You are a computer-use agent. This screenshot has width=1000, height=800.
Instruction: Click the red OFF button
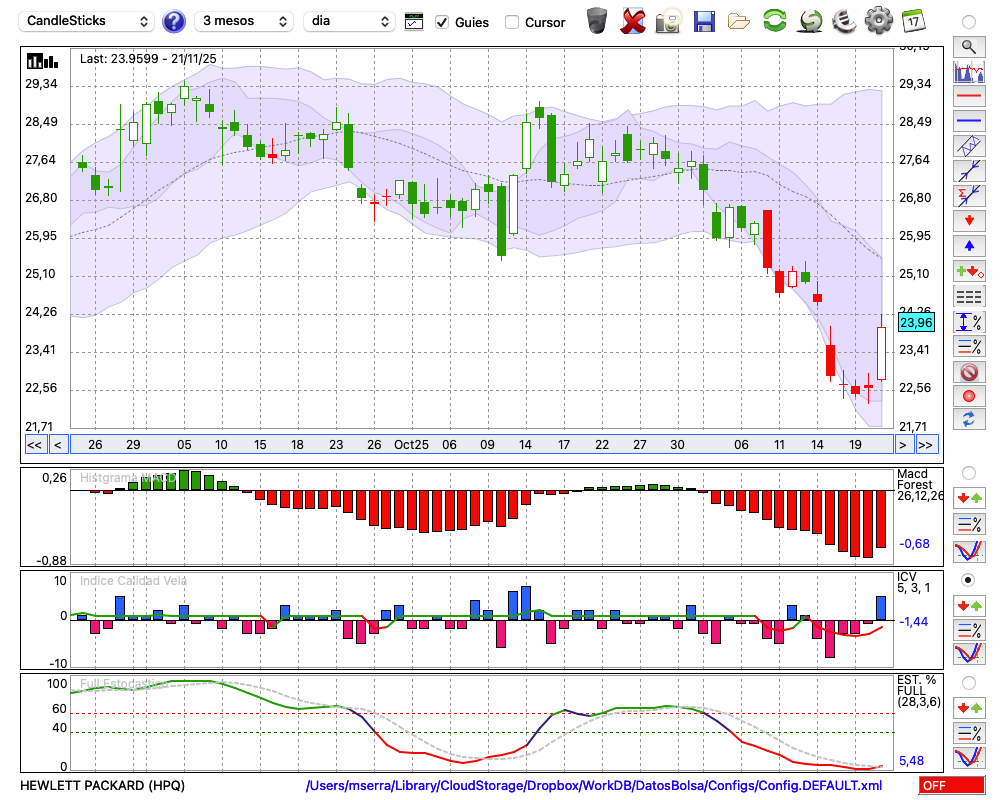(951, 786)
